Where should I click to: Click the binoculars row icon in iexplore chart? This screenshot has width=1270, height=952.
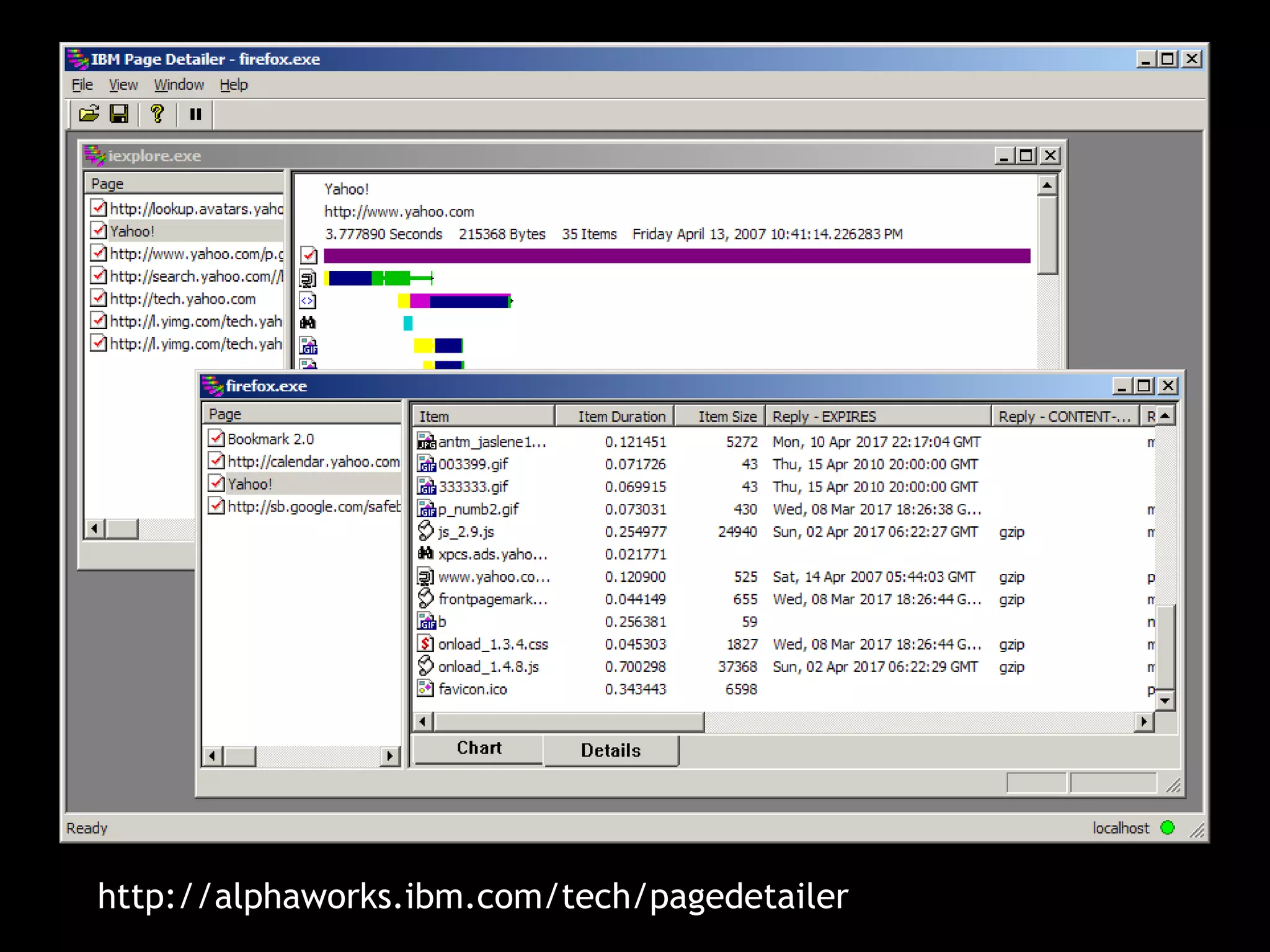[x=308, y=322]
